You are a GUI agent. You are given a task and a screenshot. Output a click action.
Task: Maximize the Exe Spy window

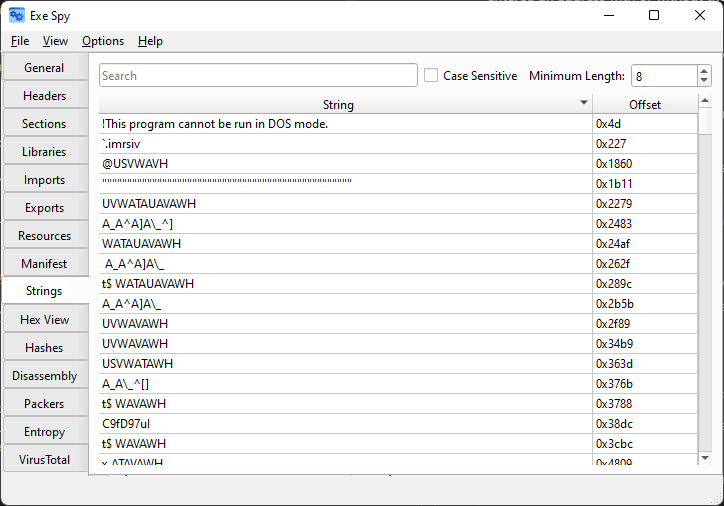tap(654, 15)
